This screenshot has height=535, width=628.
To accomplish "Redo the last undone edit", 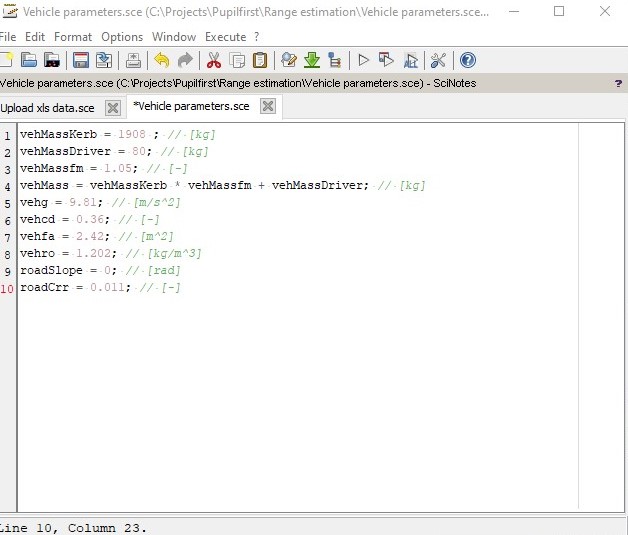I will tap(185, 60).
